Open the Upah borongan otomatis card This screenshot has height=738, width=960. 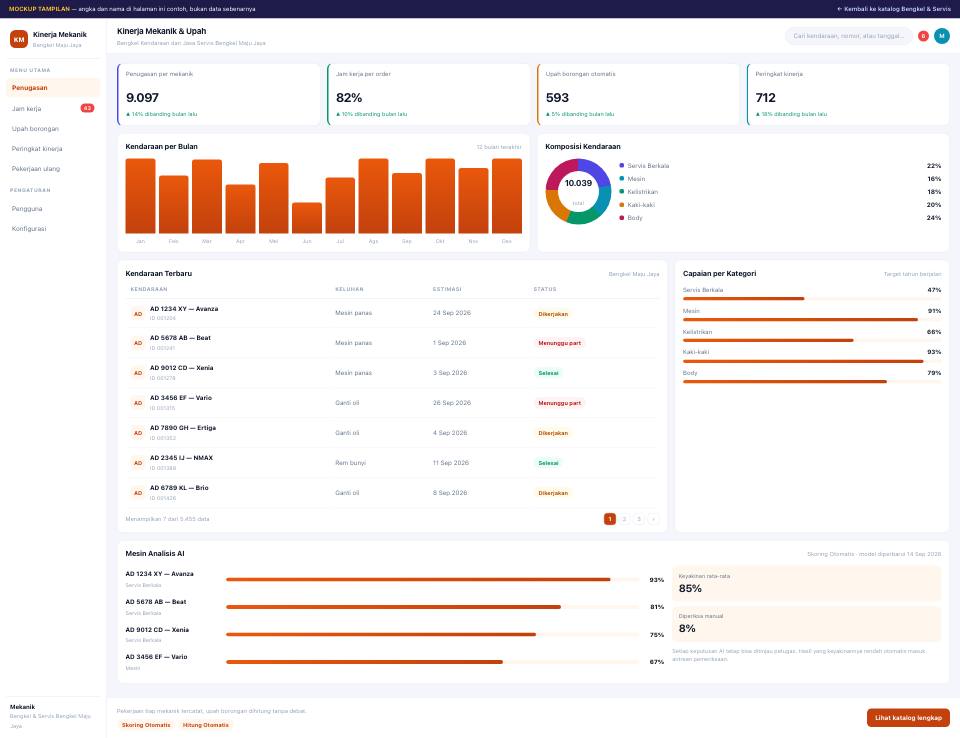[639, 94]
